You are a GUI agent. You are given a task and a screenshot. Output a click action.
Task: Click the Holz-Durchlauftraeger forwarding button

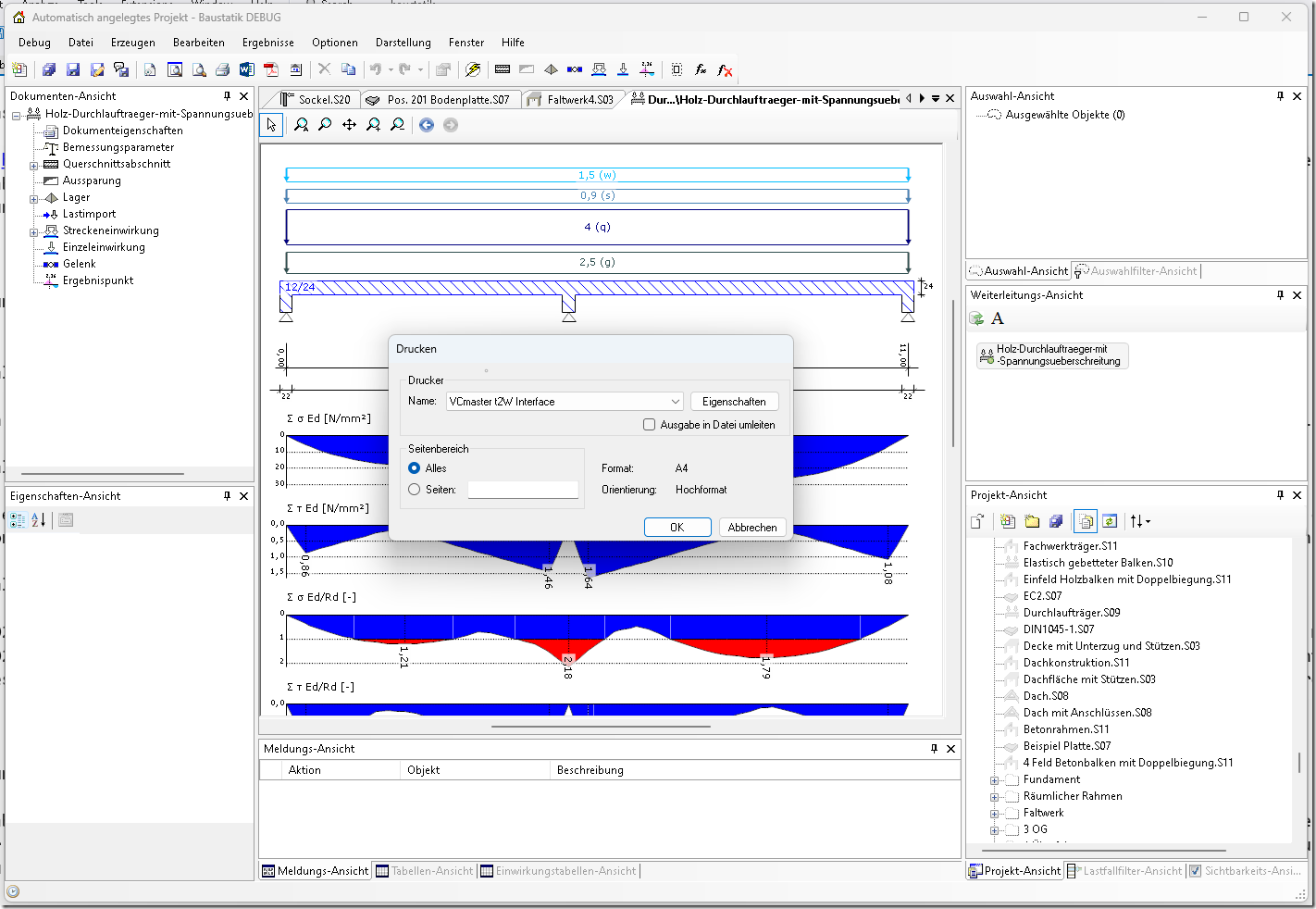click(x=1052, y=355)
